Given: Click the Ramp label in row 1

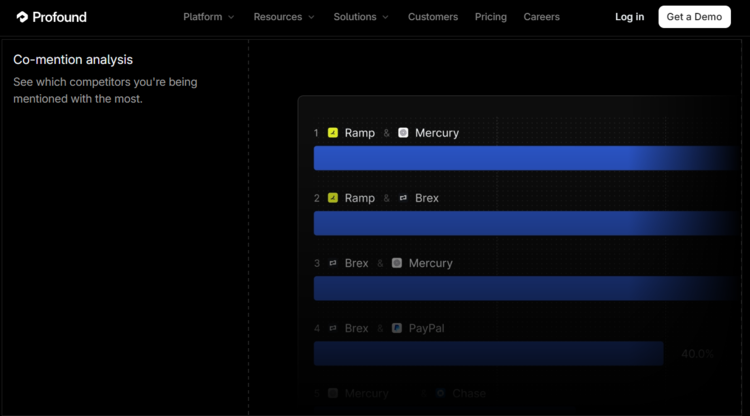Looking at the screenshot, I should click(x=360, y=133).
